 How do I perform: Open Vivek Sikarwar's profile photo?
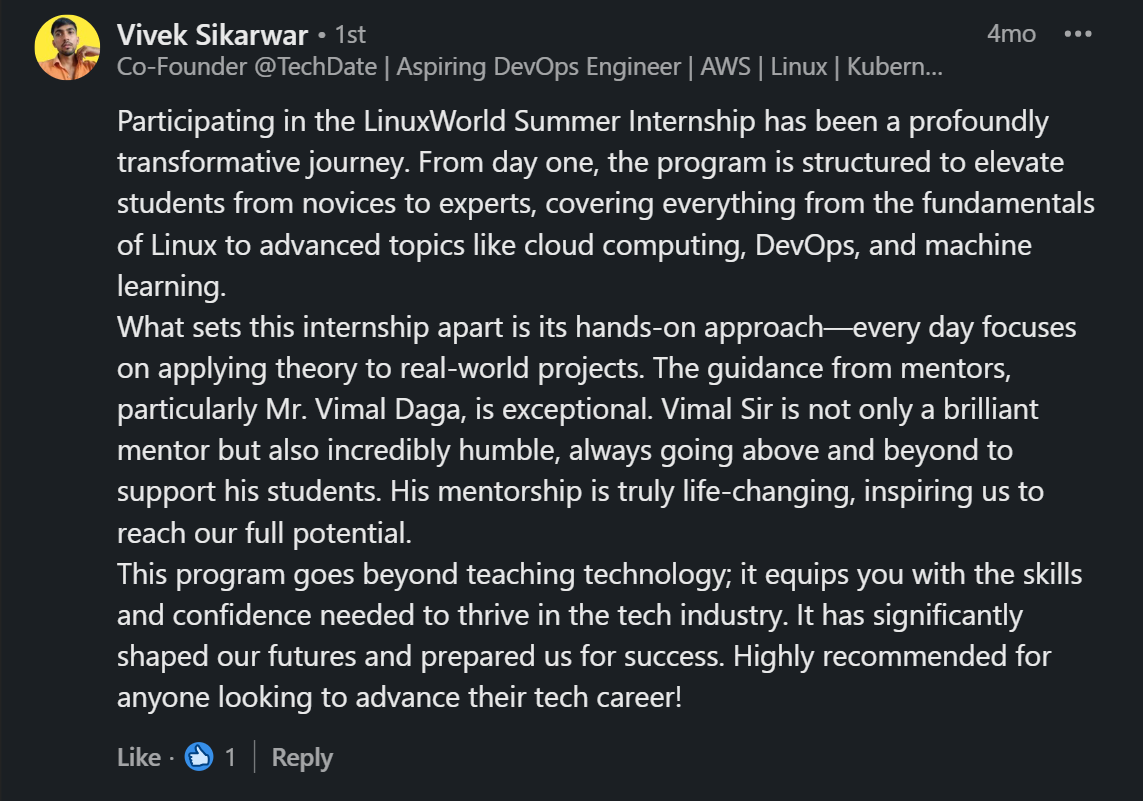coord(67,48)
